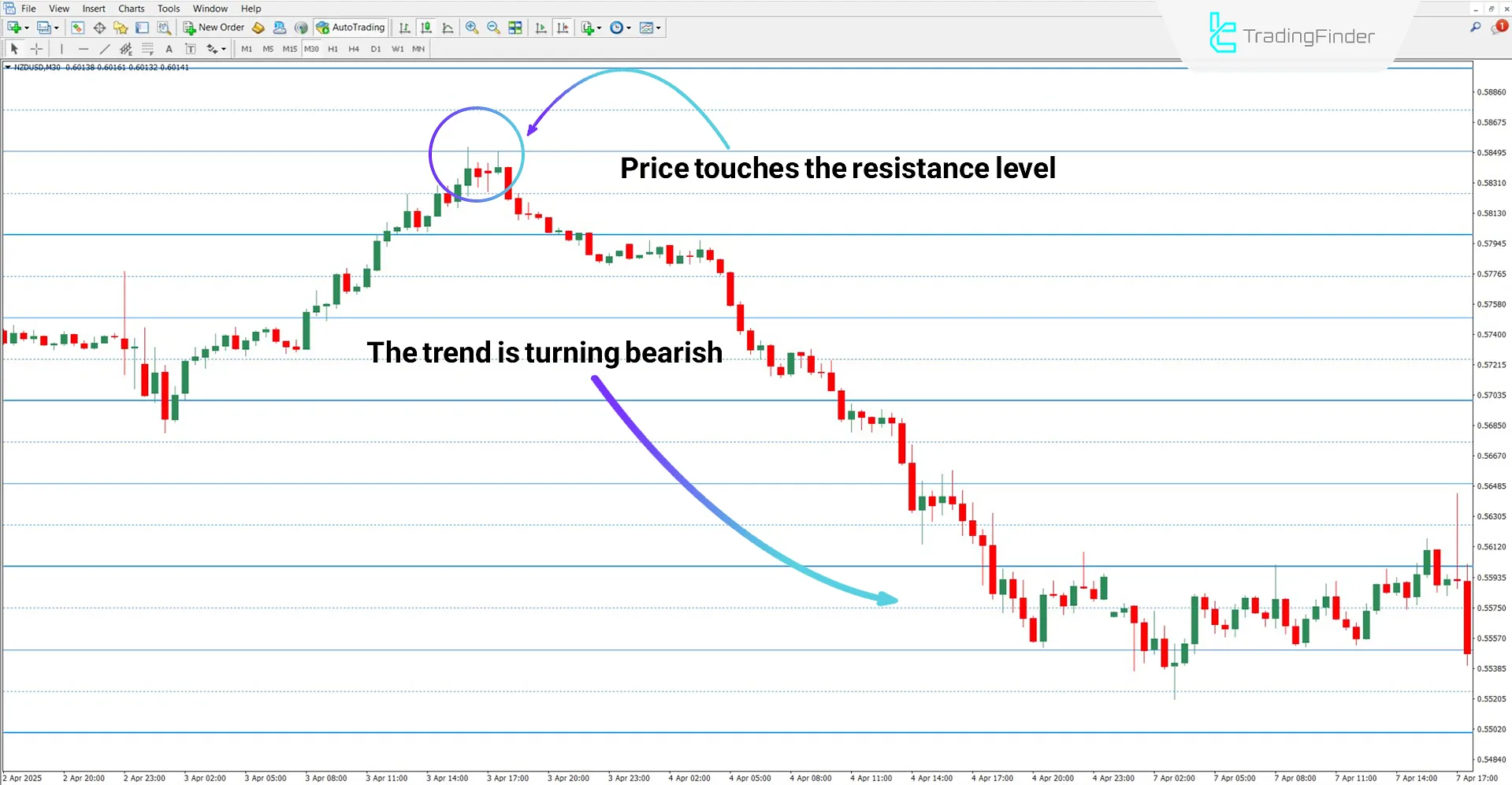
Task: Toggle the Terminal panel icon
Action: point(142,28)
